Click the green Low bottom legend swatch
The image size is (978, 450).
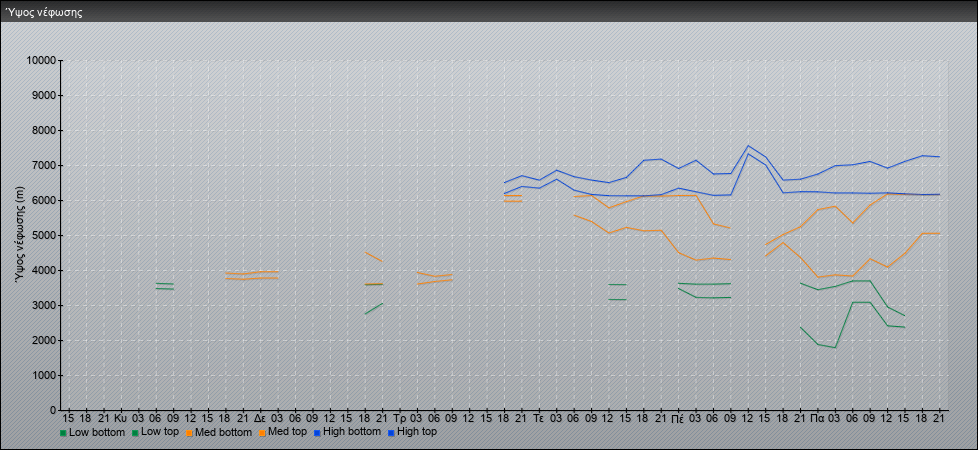[x=63, y=433]
